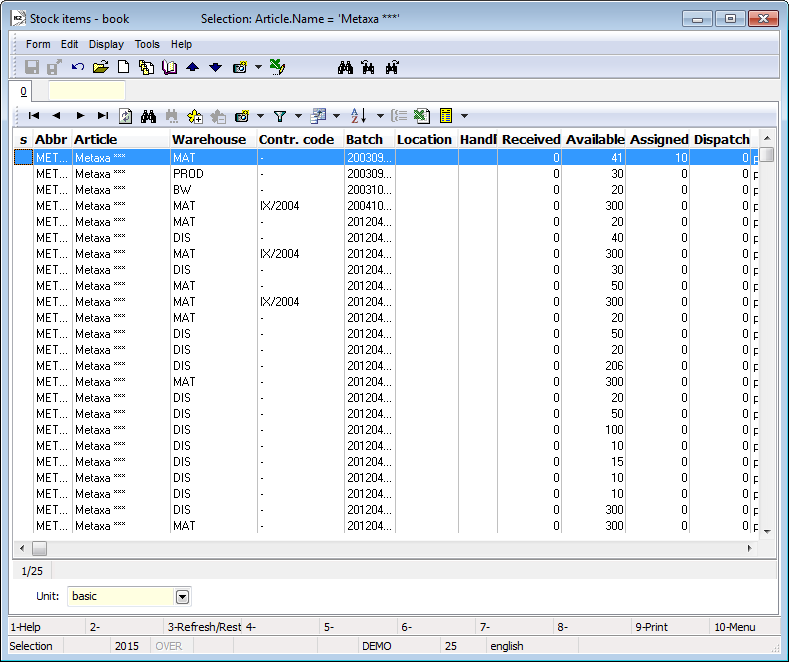Click the filter funnel icon
The image size is (789, 662).
click(x=280, y=116)
